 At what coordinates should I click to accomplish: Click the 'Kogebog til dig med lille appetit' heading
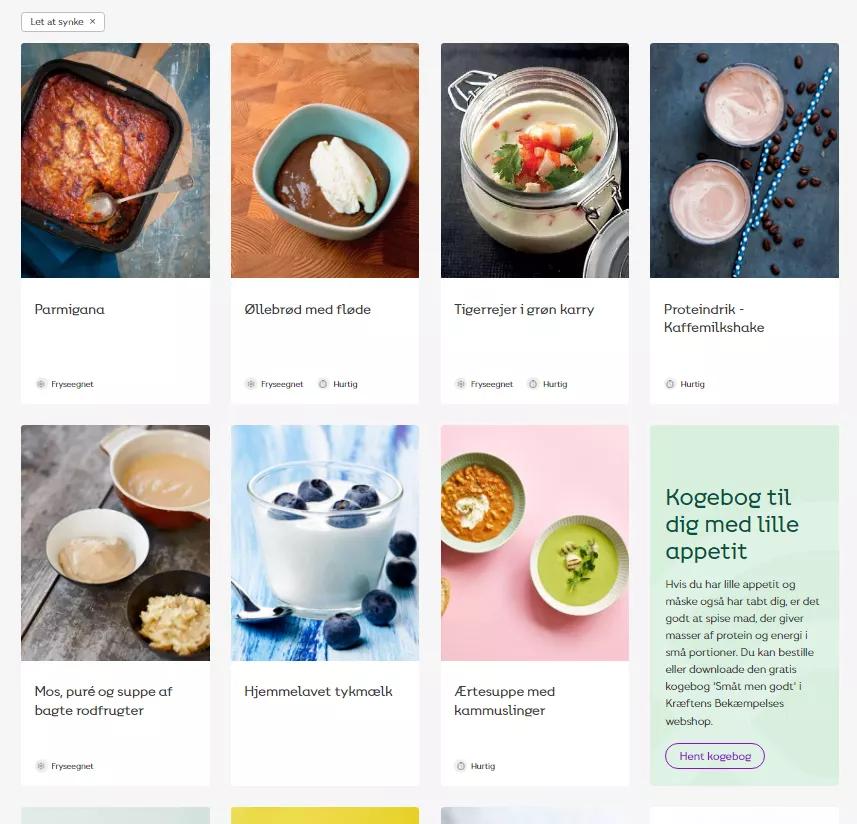pyautogui.click(x=732, y=524)
